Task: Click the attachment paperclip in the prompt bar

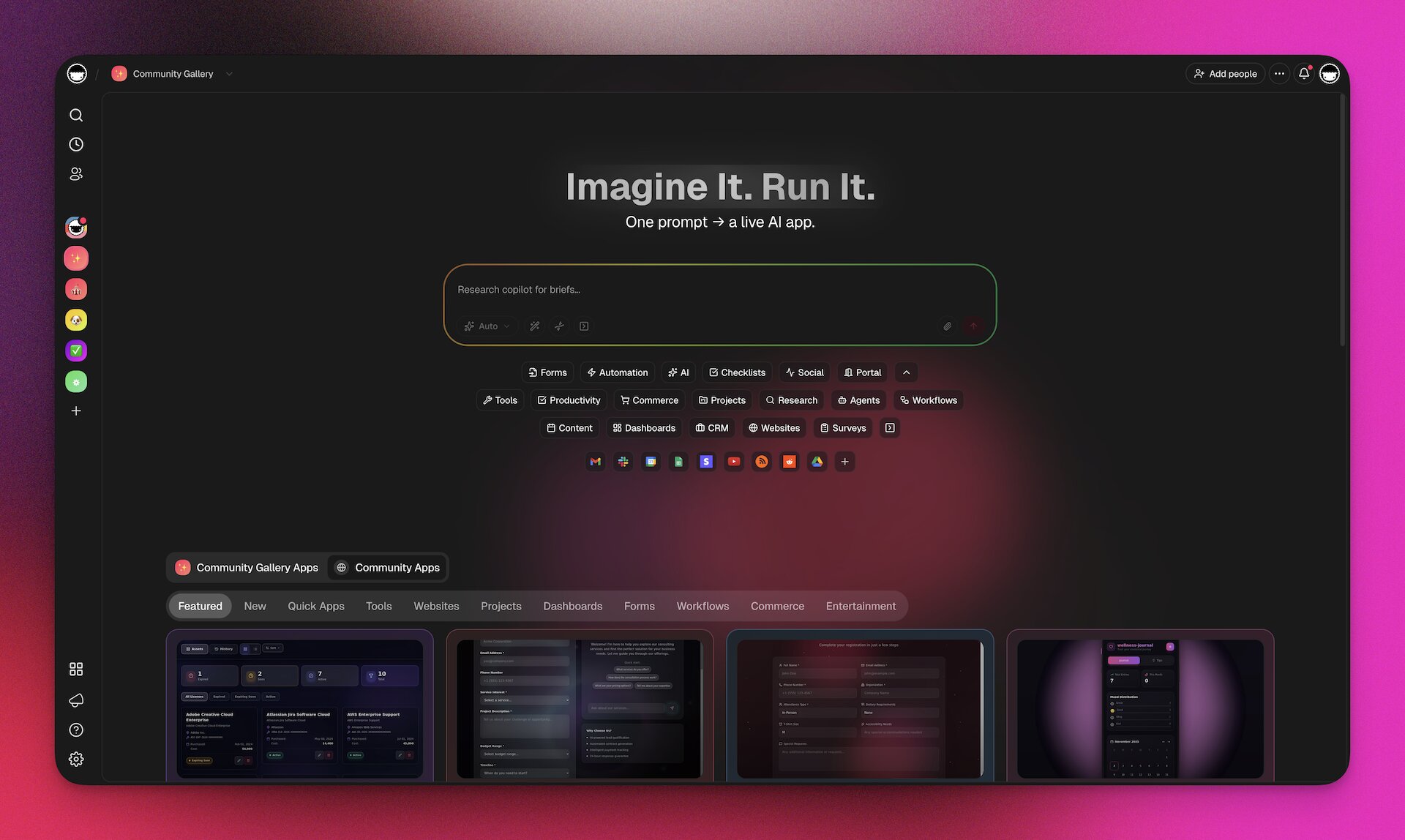Action: [948, 326]
